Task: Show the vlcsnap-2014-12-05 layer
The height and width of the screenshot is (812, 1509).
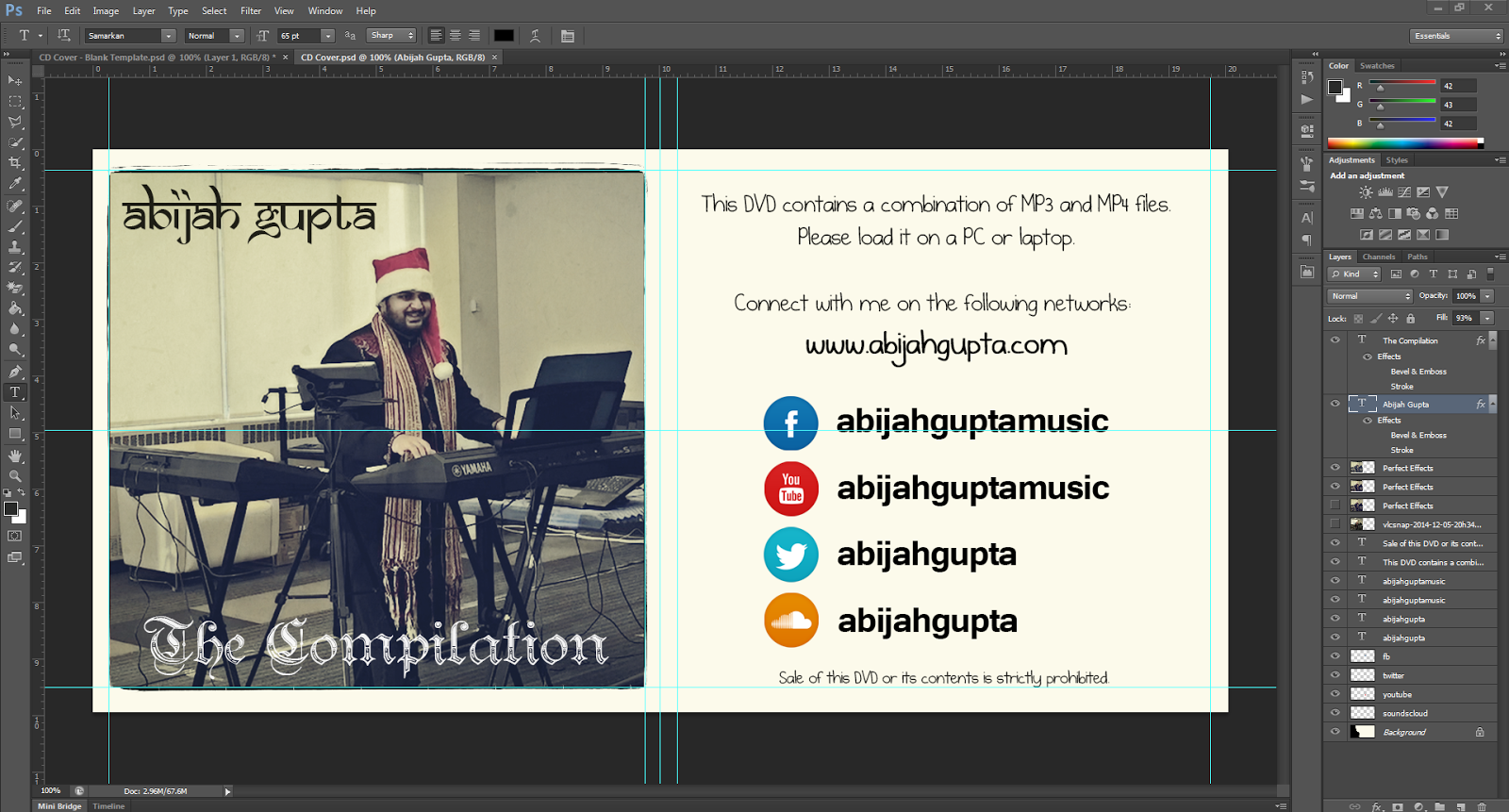Action: 1335,523
